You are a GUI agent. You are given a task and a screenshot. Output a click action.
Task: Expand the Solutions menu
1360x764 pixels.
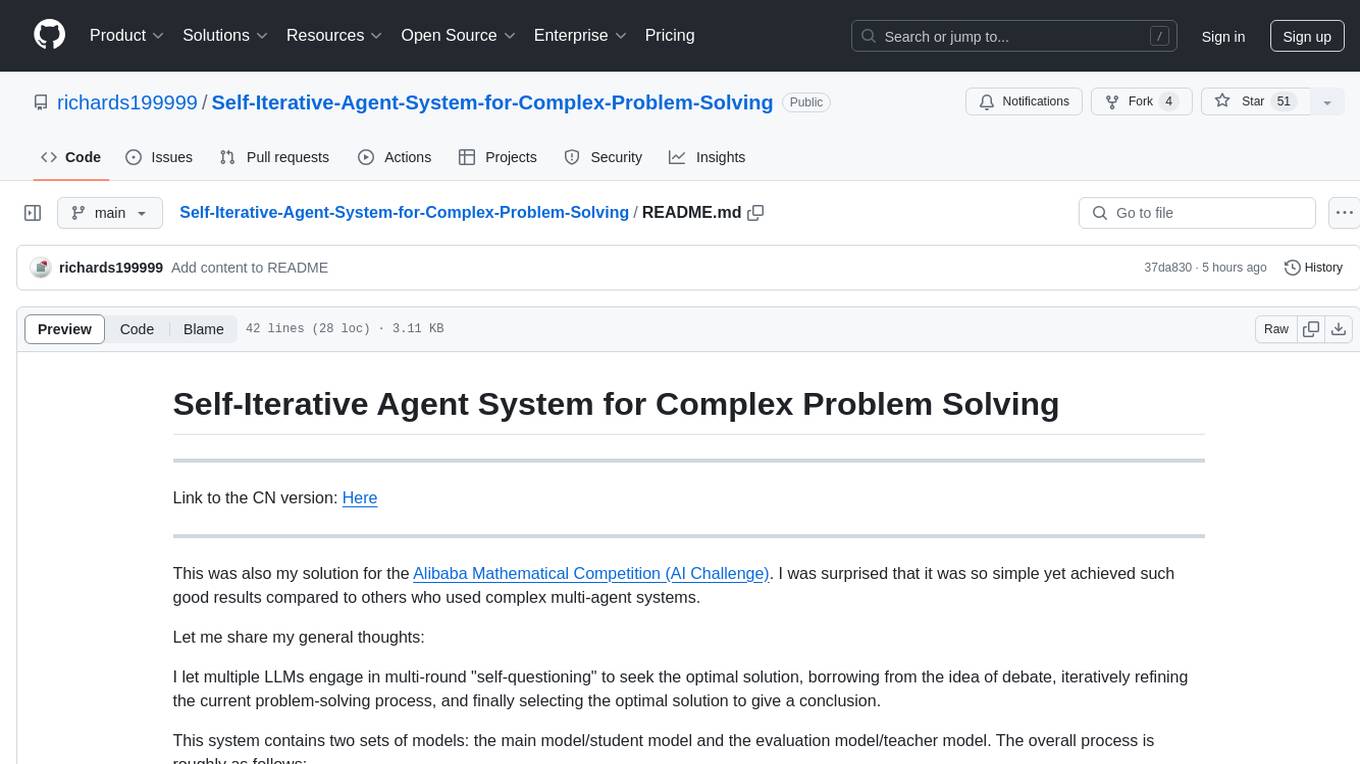tap(225, 35)
